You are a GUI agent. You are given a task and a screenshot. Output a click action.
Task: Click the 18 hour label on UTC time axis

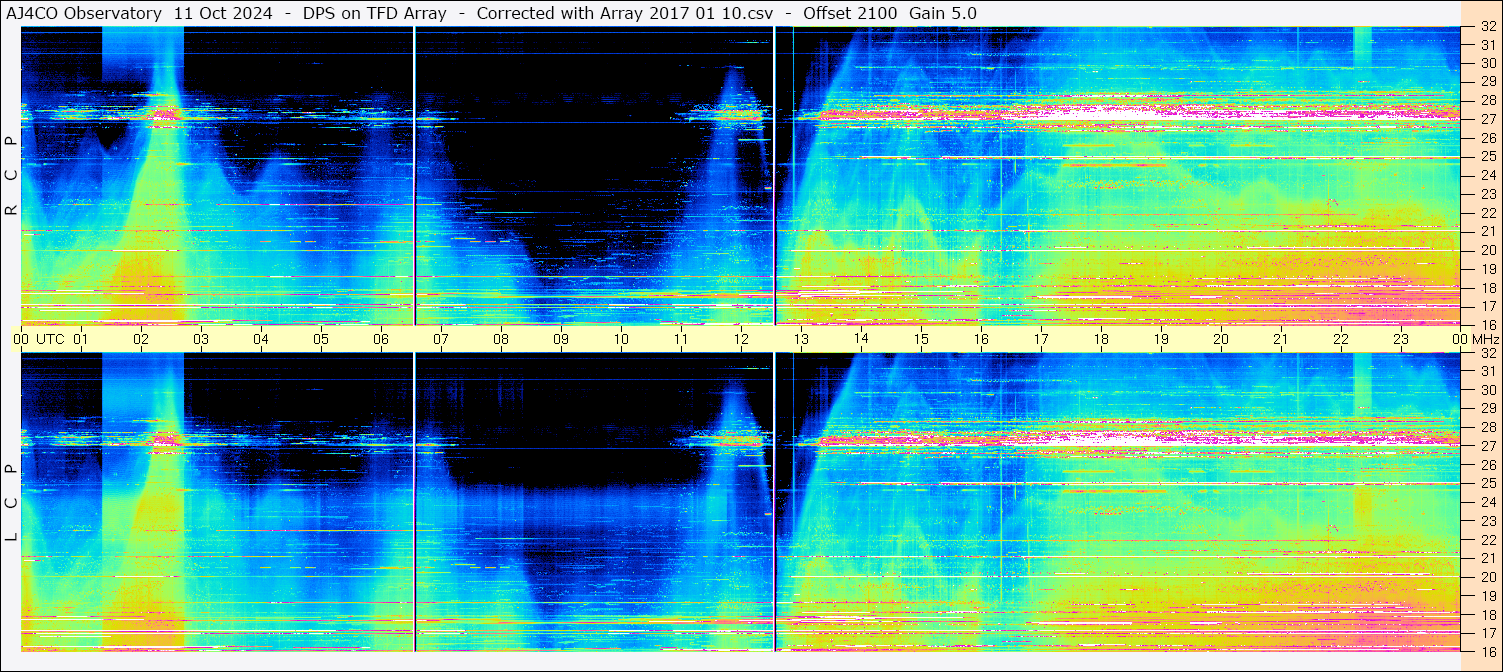point(1101,339)
